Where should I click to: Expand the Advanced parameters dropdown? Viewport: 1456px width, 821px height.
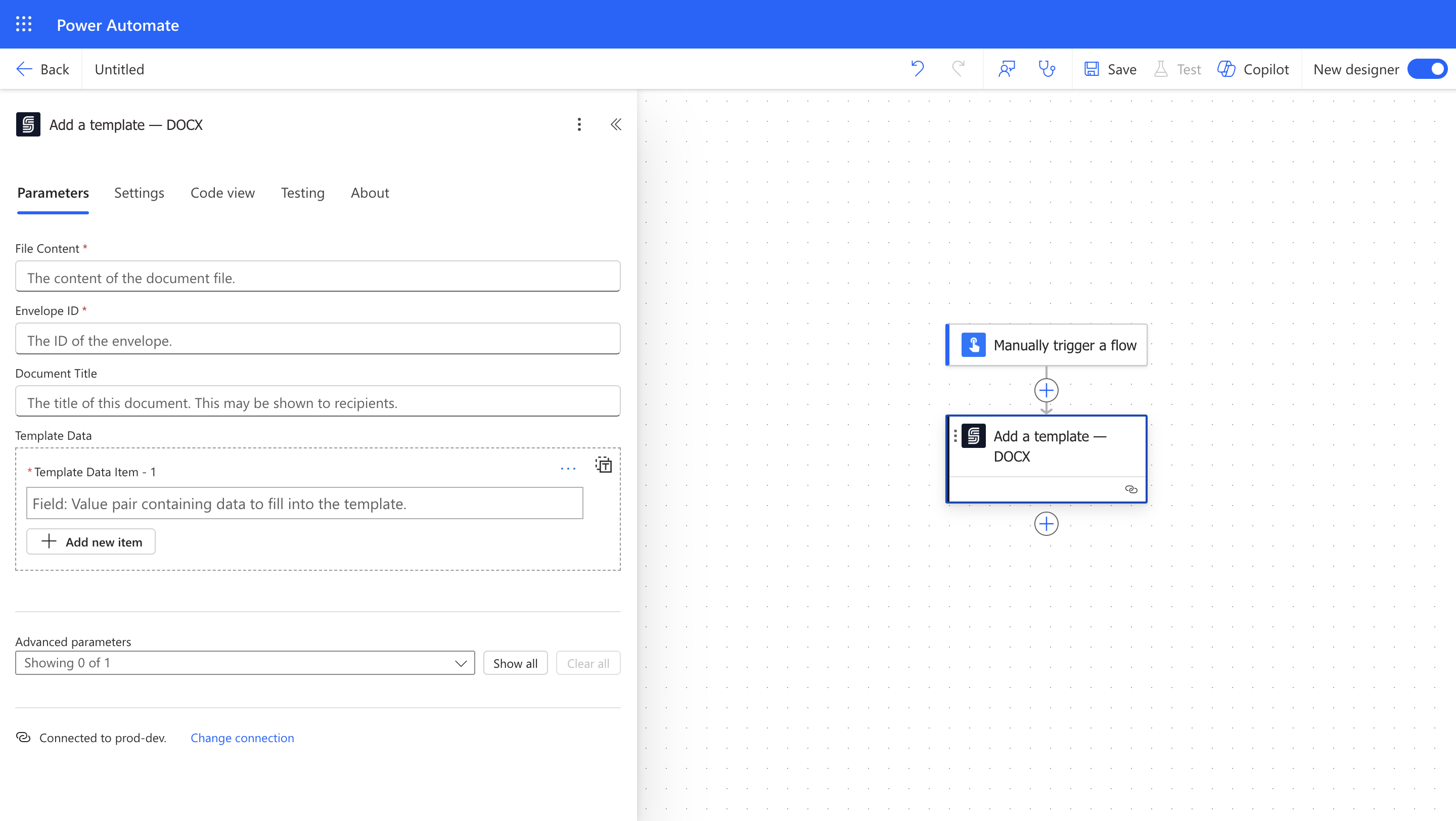point(245,663)
